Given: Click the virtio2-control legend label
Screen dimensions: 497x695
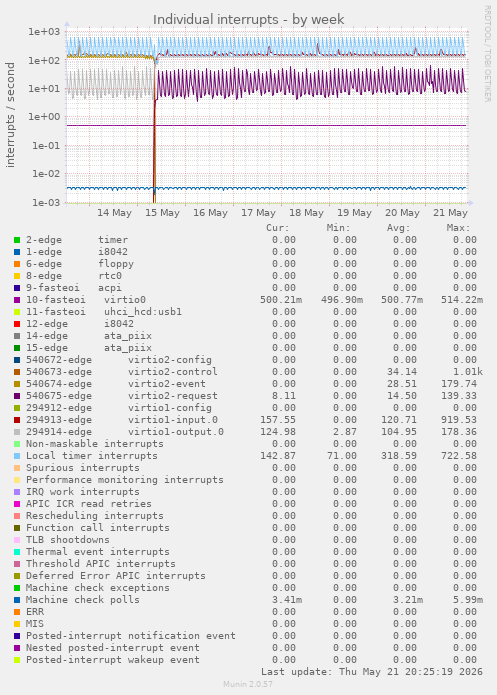Looking at the screenshot, I should click(x=172, y=372).
